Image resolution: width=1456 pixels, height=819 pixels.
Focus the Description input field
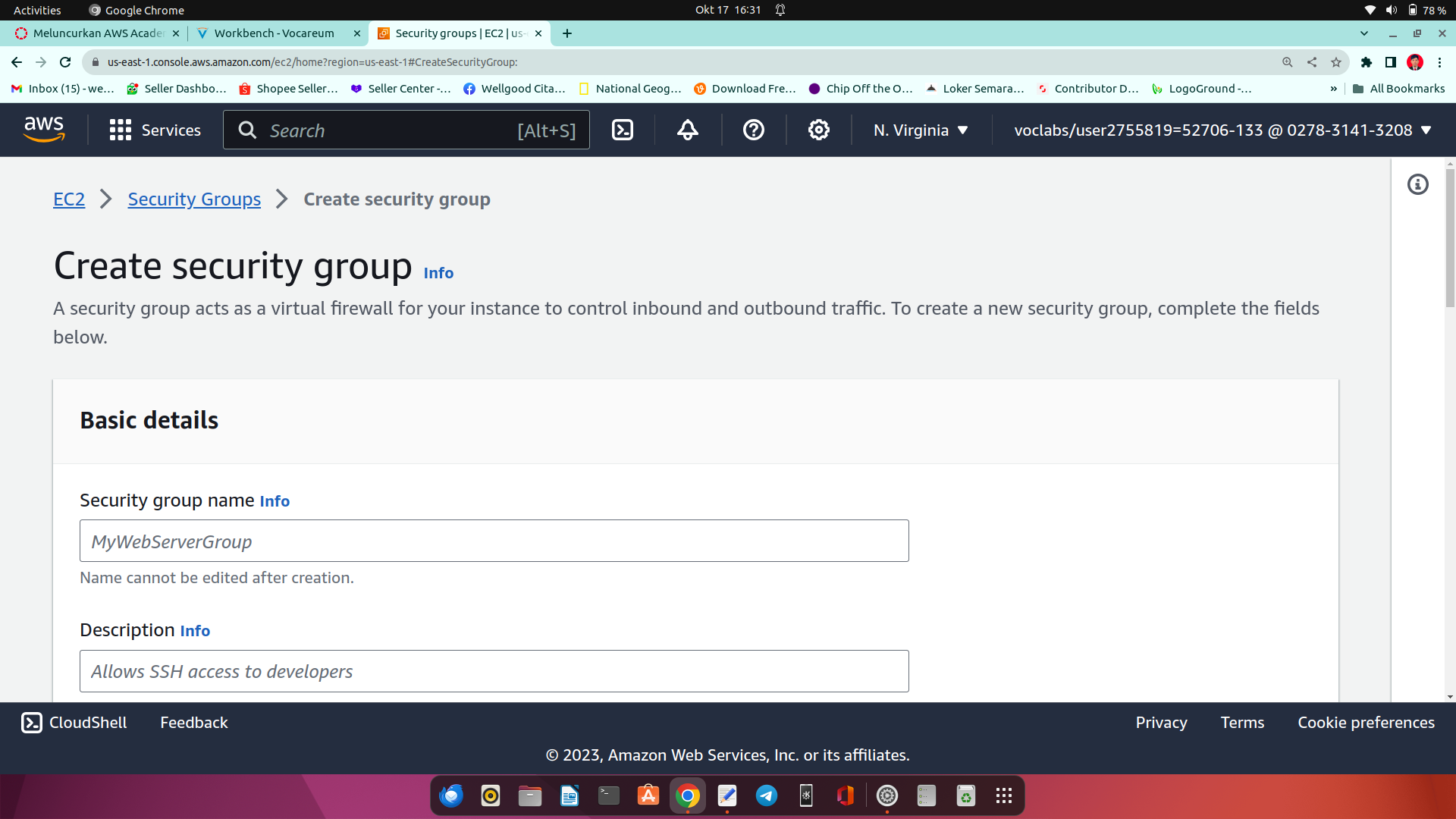pyautogui.click(x=494, y=671)
